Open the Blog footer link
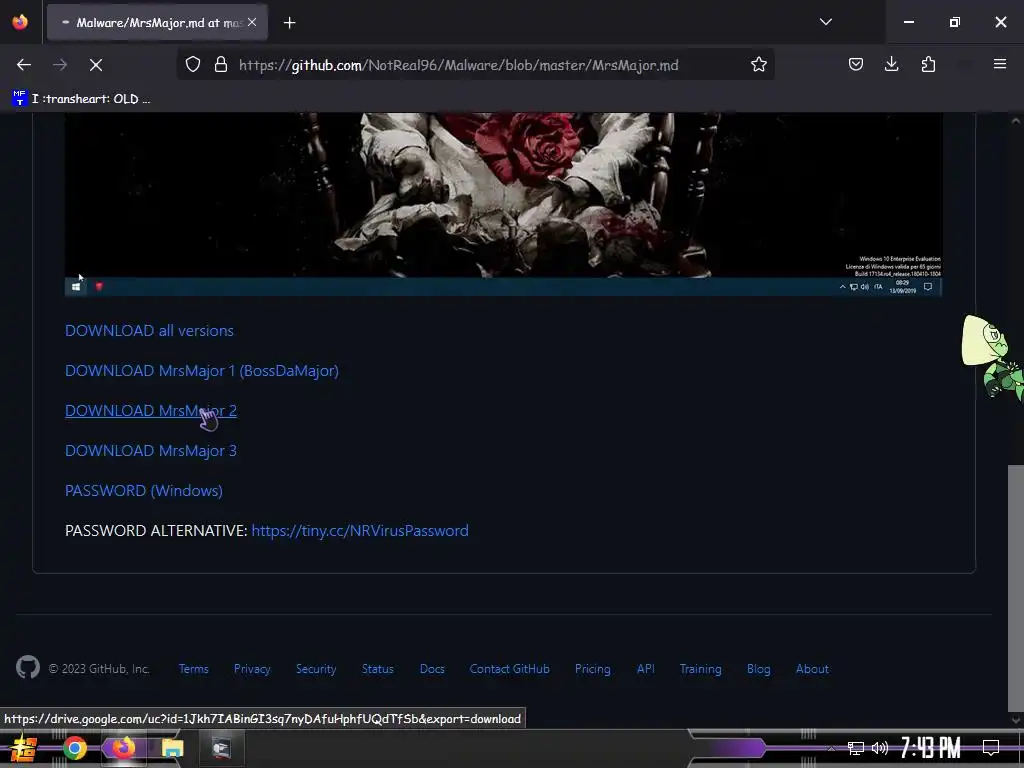 pos(758,669)
